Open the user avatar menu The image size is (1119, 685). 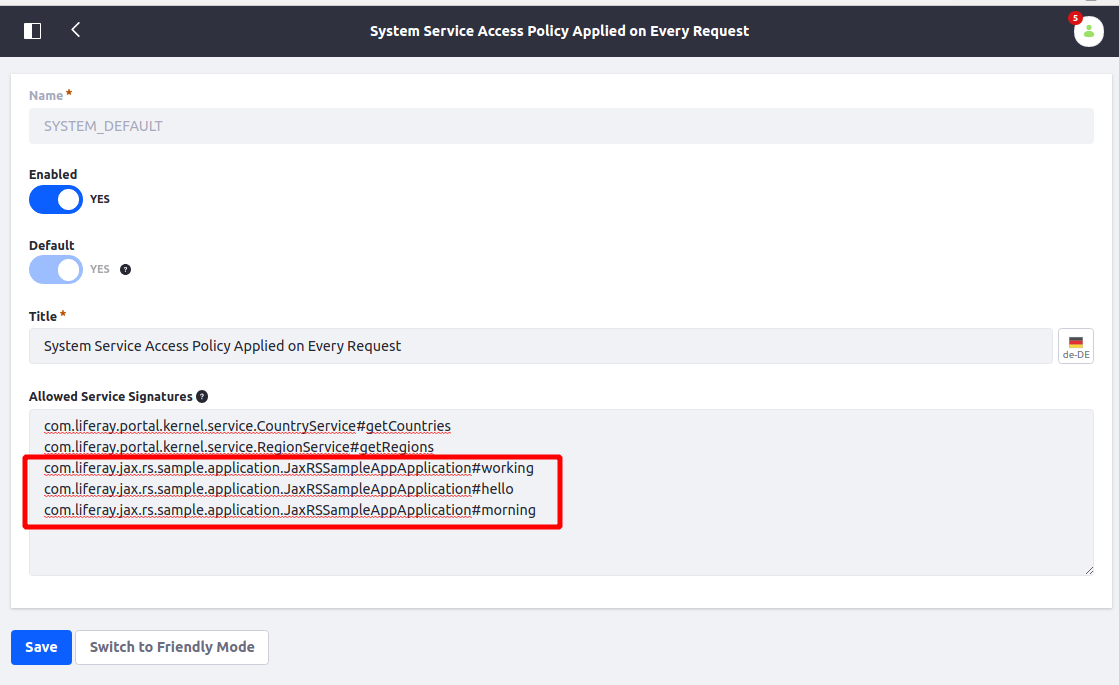point(1088,31)
